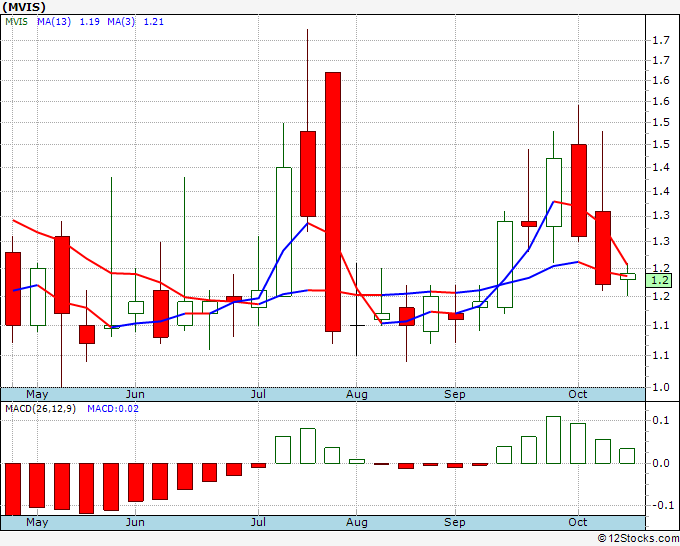The height and width of the screenshot is (546, 680).
Task: Click Jul on the price chart time axis
Action: pyautogui.click(x=258, y=394)
